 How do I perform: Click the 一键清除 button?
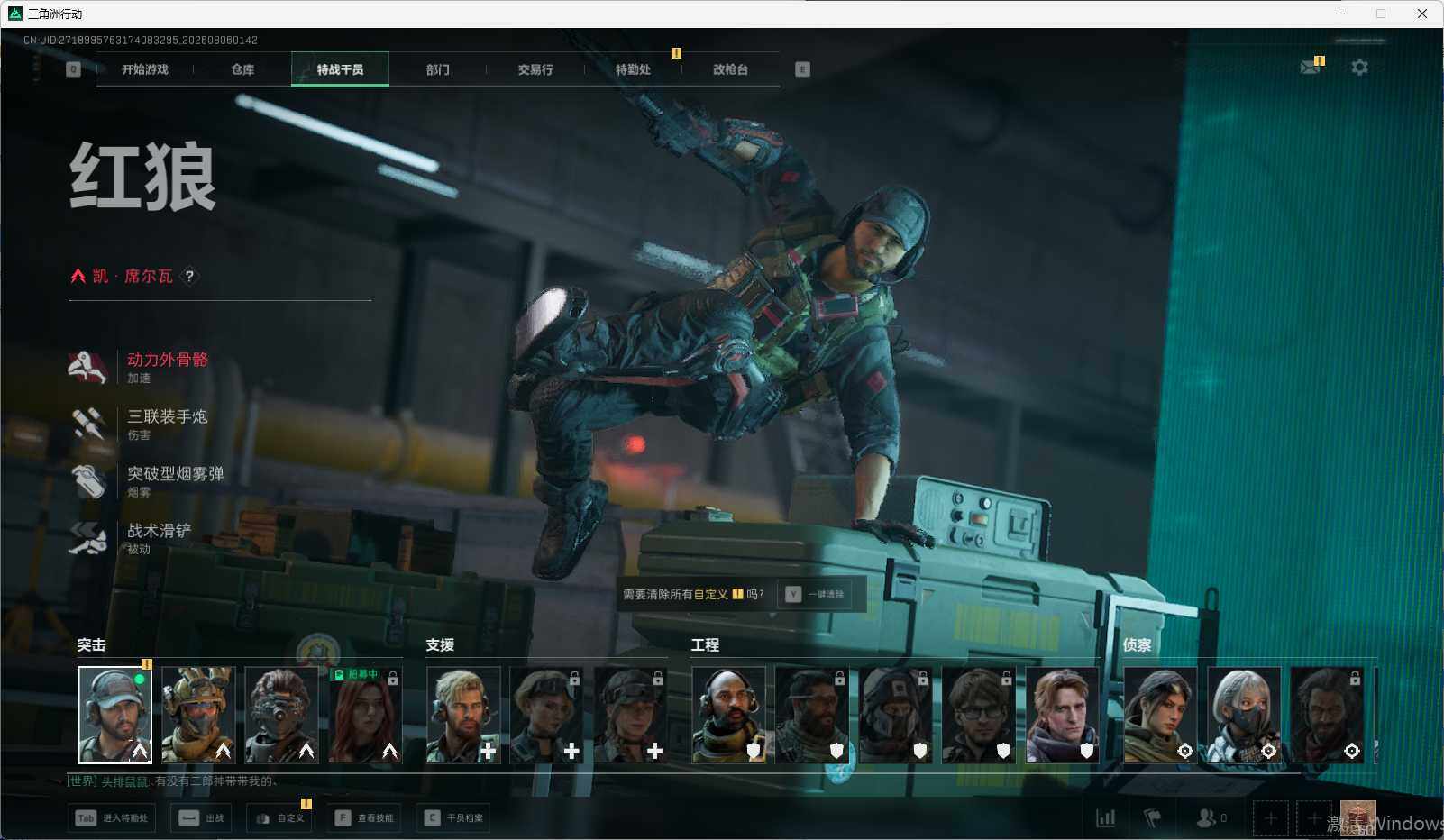tap(815, 595)
